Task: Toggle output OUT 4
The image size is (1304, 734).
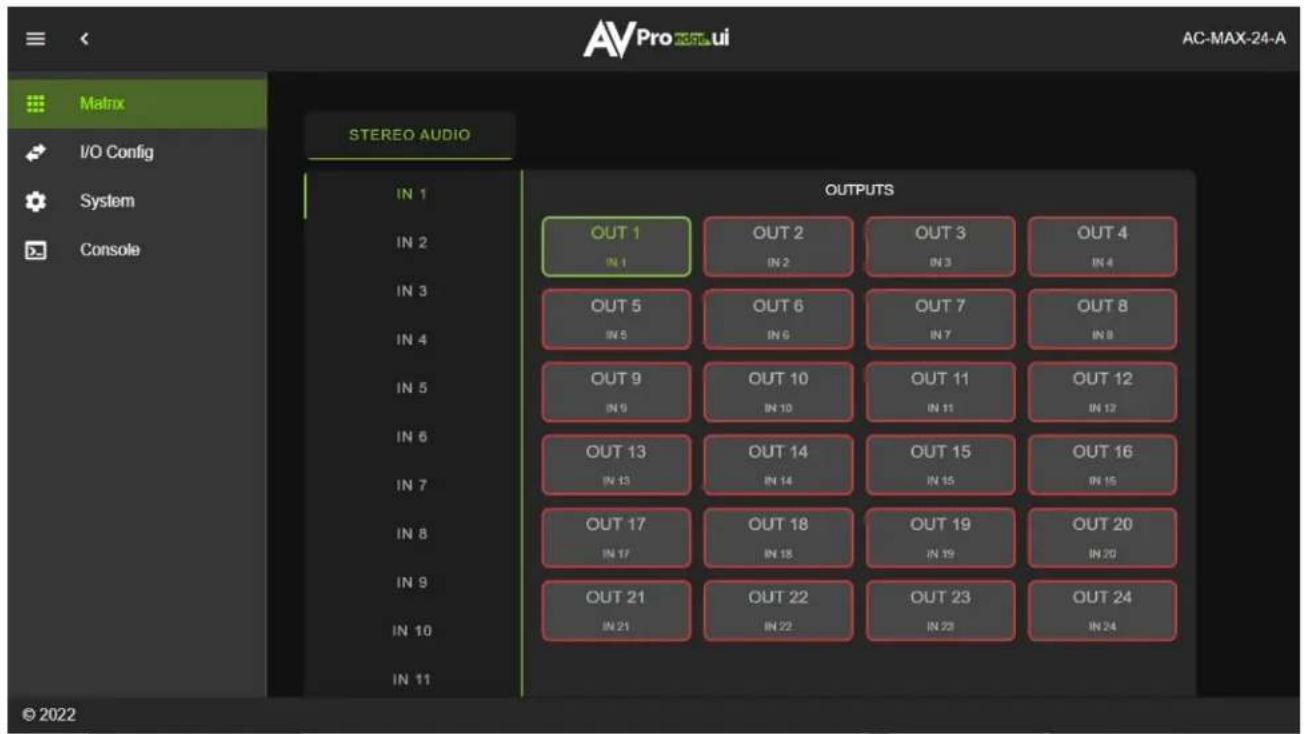Action: click(x=1102, y=246)
